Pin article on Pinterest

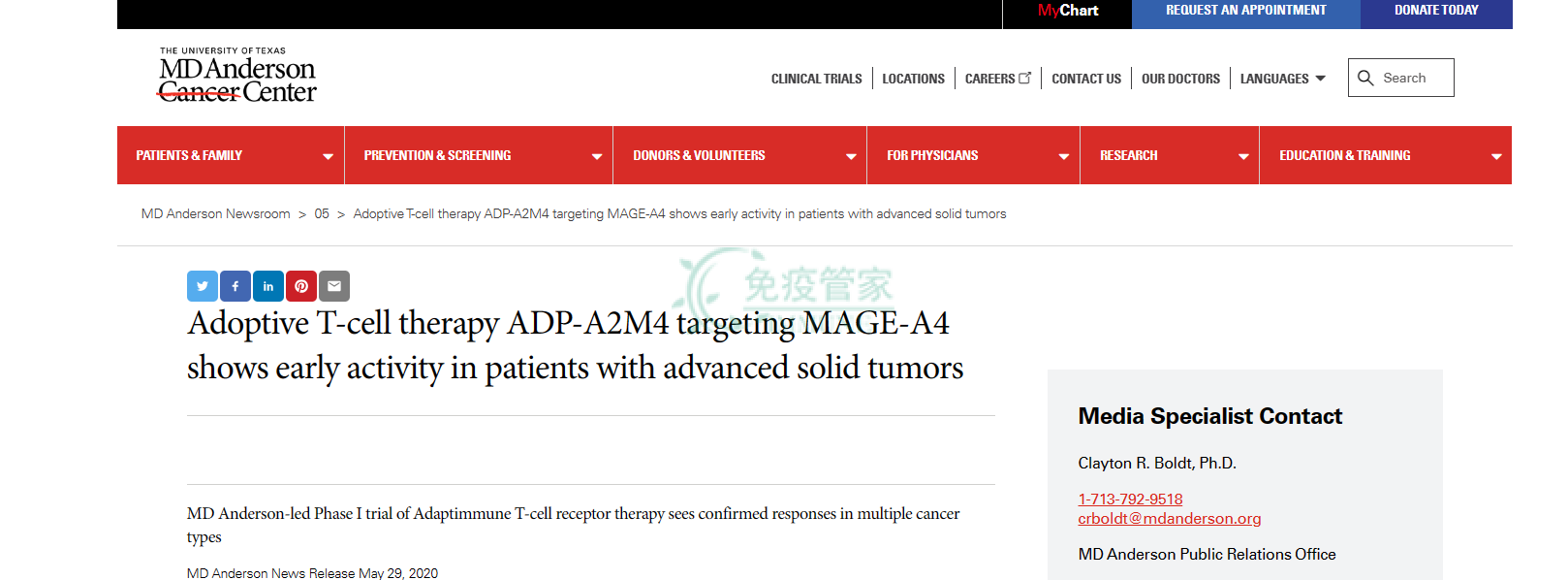coord(301,286)
